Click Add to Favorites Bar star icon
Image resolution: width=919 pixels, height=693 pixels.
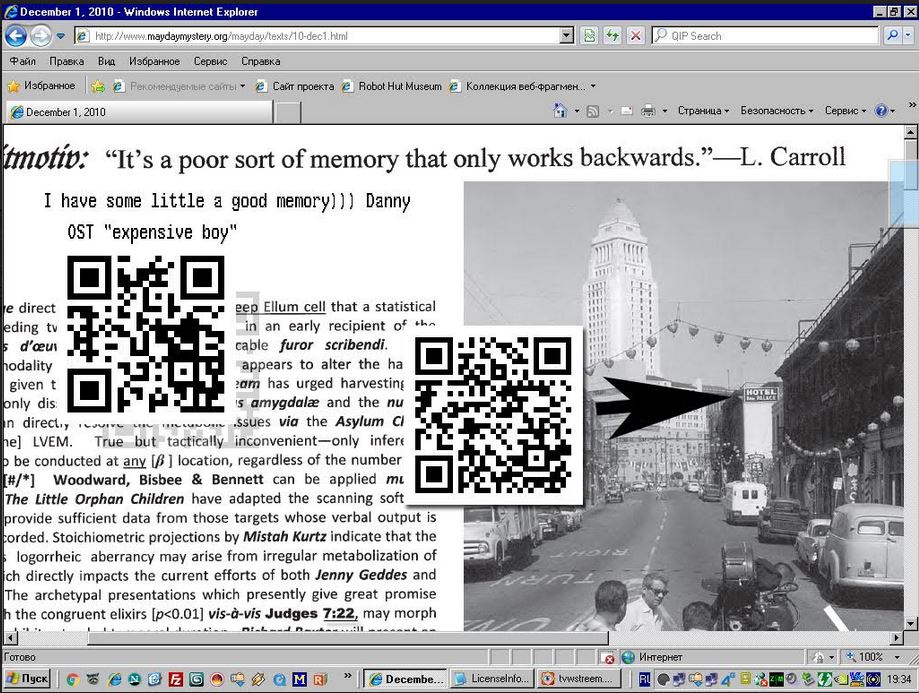pyautogui.click(x=98, y=87)
